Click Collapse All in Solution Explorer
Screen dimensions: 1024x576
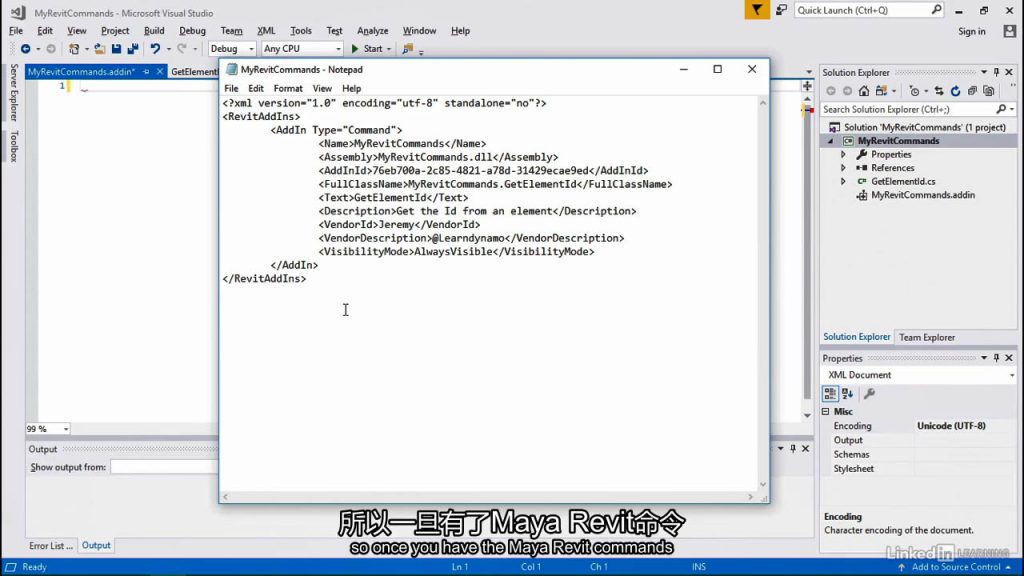[x=972, y=91]
